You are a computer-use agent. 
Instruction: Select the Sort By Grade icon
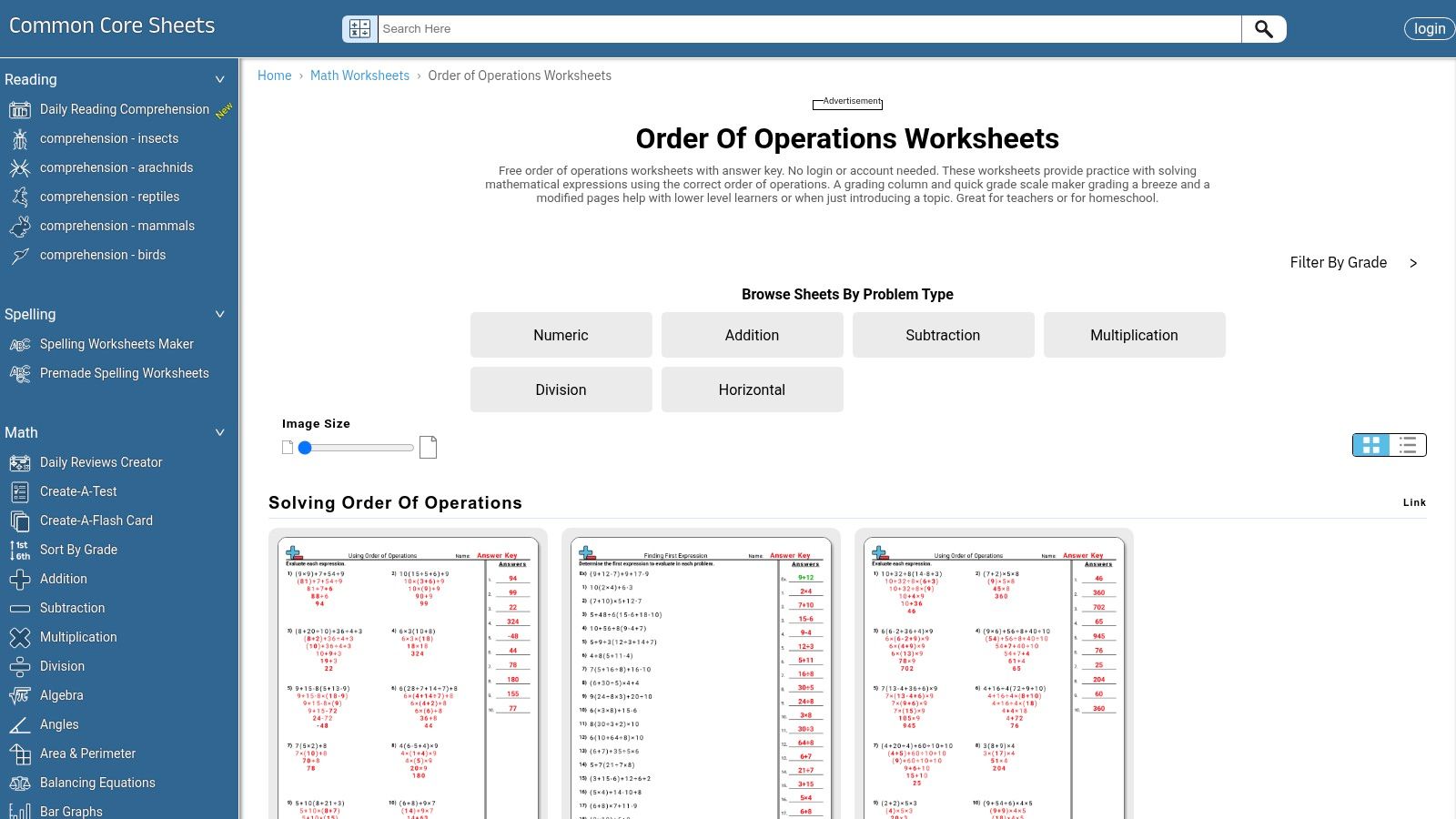(x=19, y=550)
